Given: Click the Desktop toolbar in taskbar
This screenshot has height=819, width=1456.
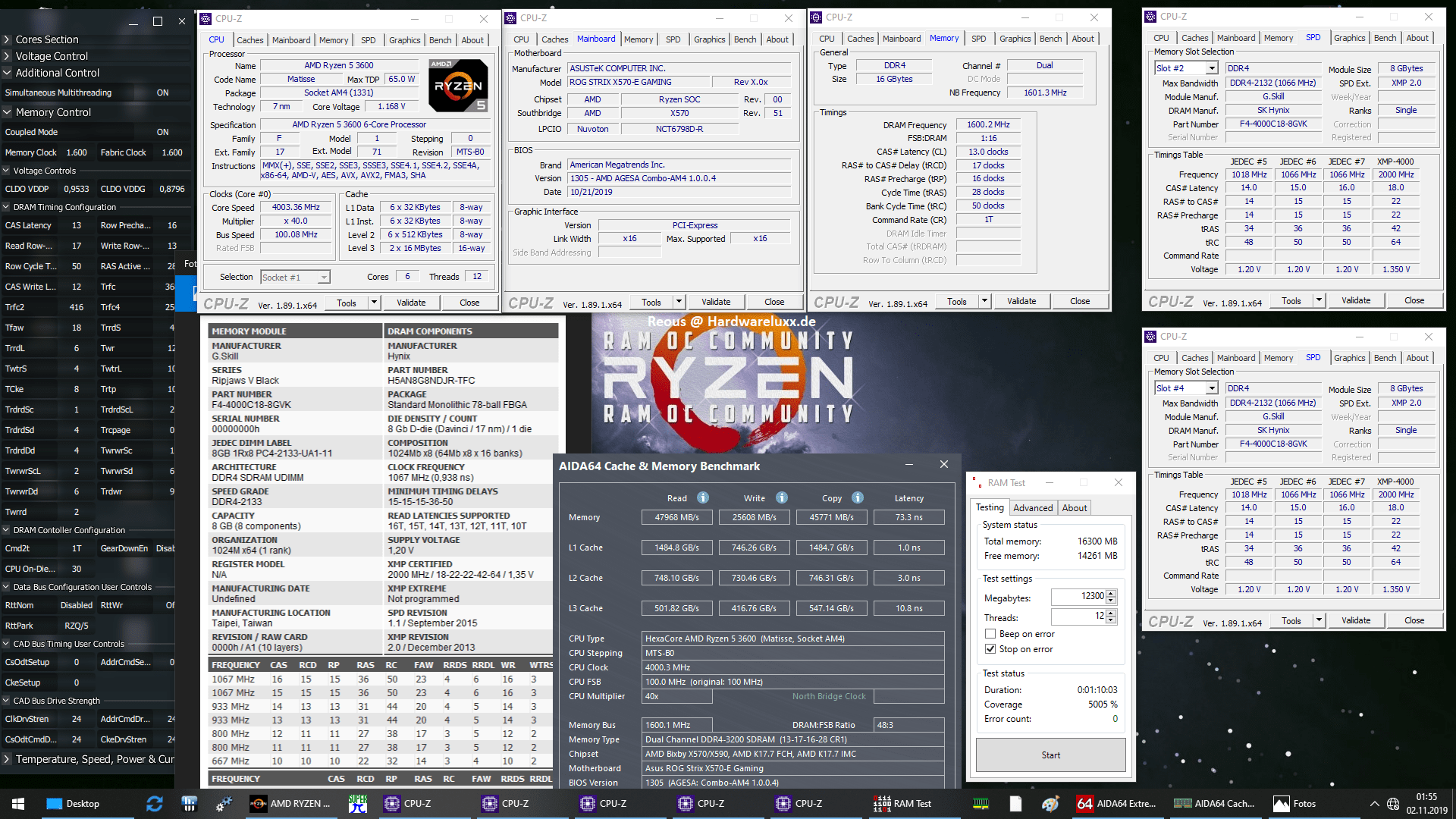Looking at the screenshot, I should click(73, 804).
